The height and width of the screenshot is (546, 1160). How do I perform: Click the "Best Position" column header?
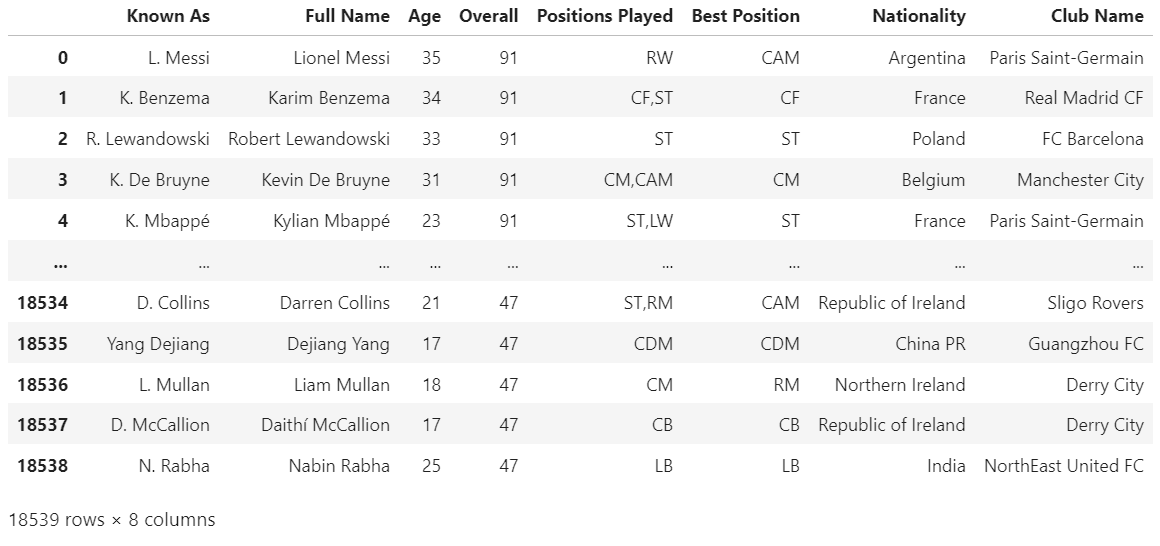[x=745, y=16]
